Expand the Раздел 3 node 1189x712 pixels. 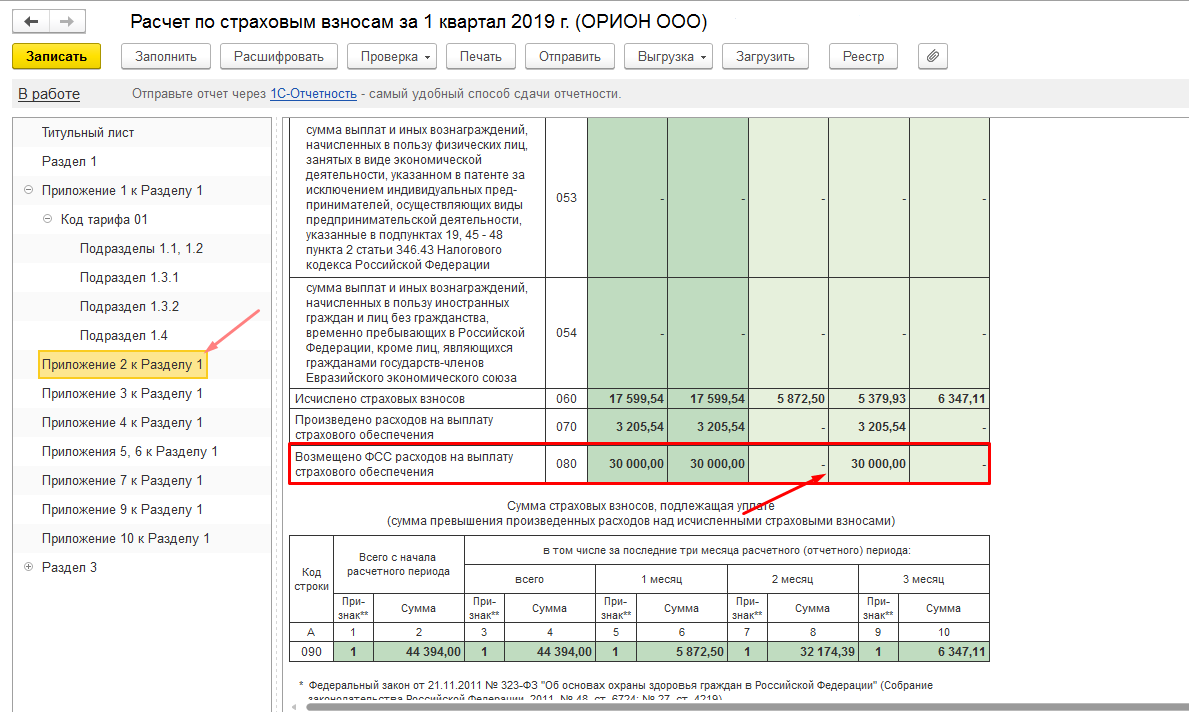[28, 567]
